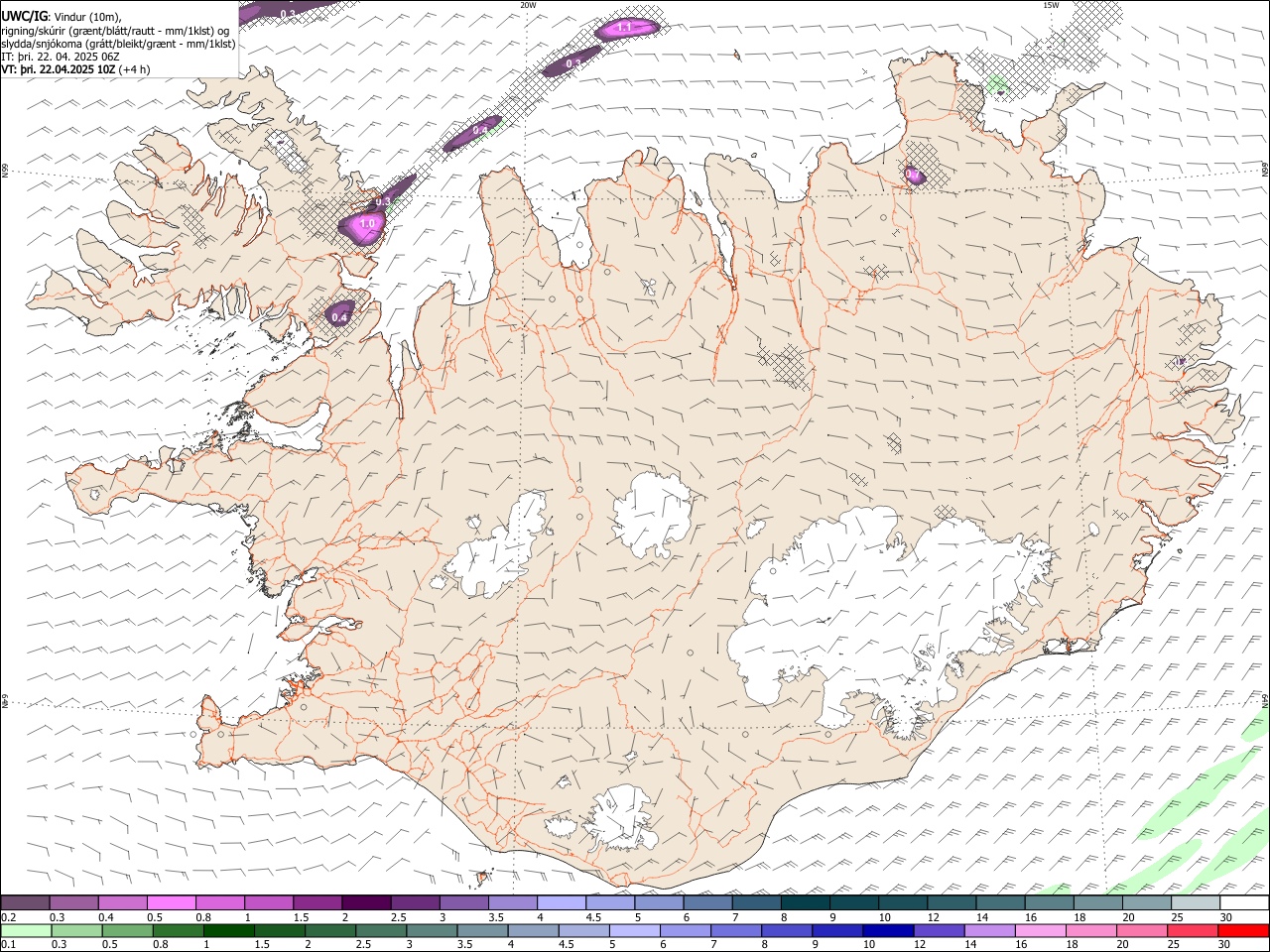The width and height of the screenshot is (1270, 952).
Task: Click the 'IT: þri. 22. 04. 2025 06Z' line
Action: [x=61, y=57]
